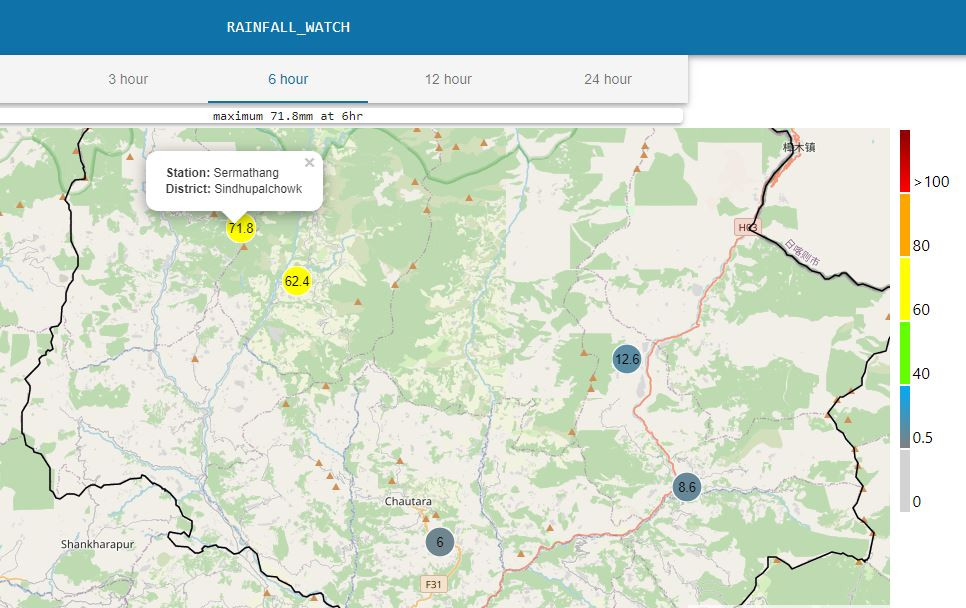Image resolution: width=966 pixels, height=608 pixels.
Task: Click the gray 0 legend swatch
Action: [904, 481]
